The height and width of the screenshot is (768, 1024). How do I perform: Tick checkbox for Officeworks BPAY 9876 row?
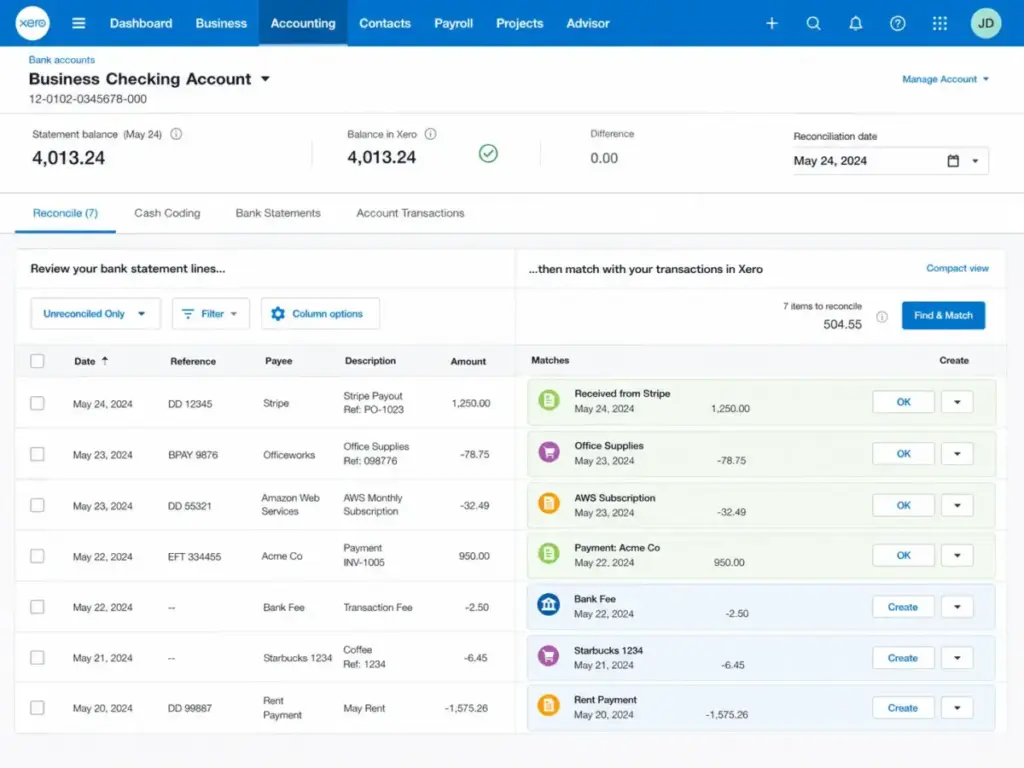point(37,454)
